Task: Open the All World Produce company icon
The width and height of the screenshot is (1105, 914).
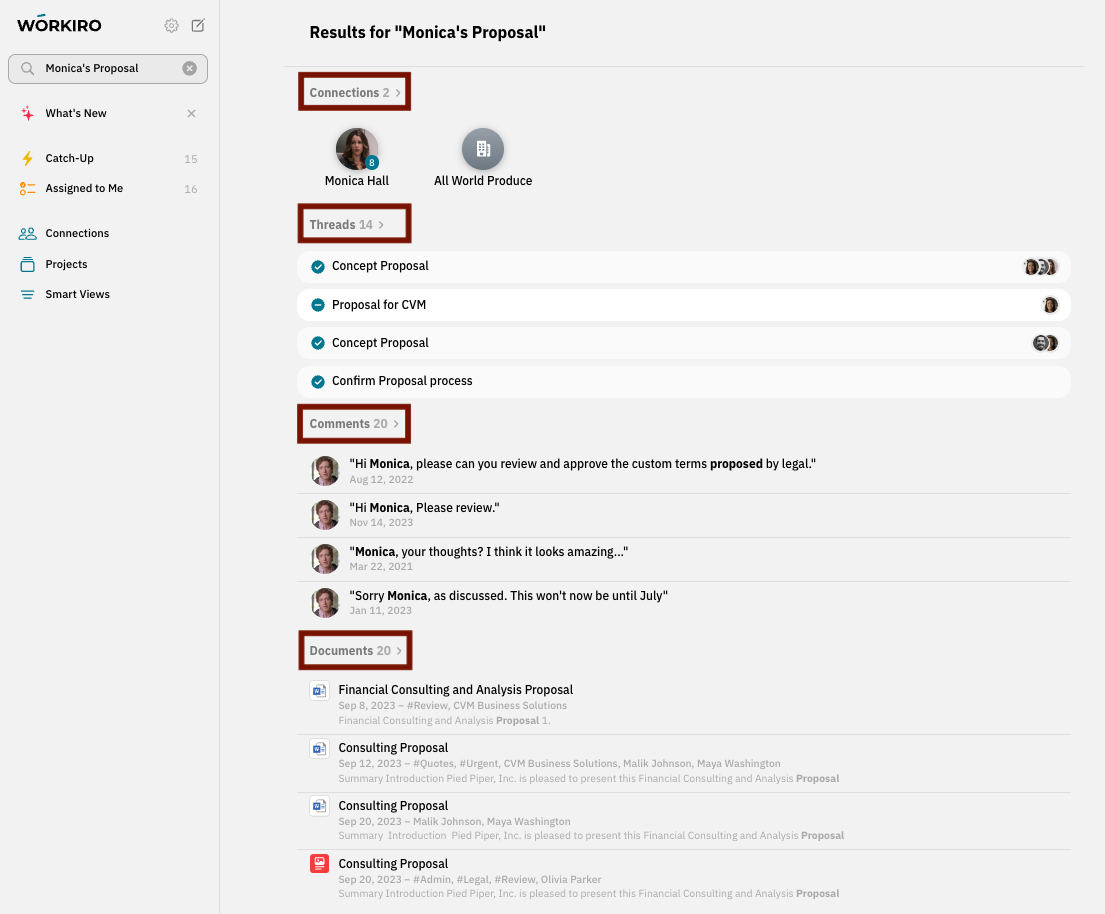Action: click(x=482, y=149)
